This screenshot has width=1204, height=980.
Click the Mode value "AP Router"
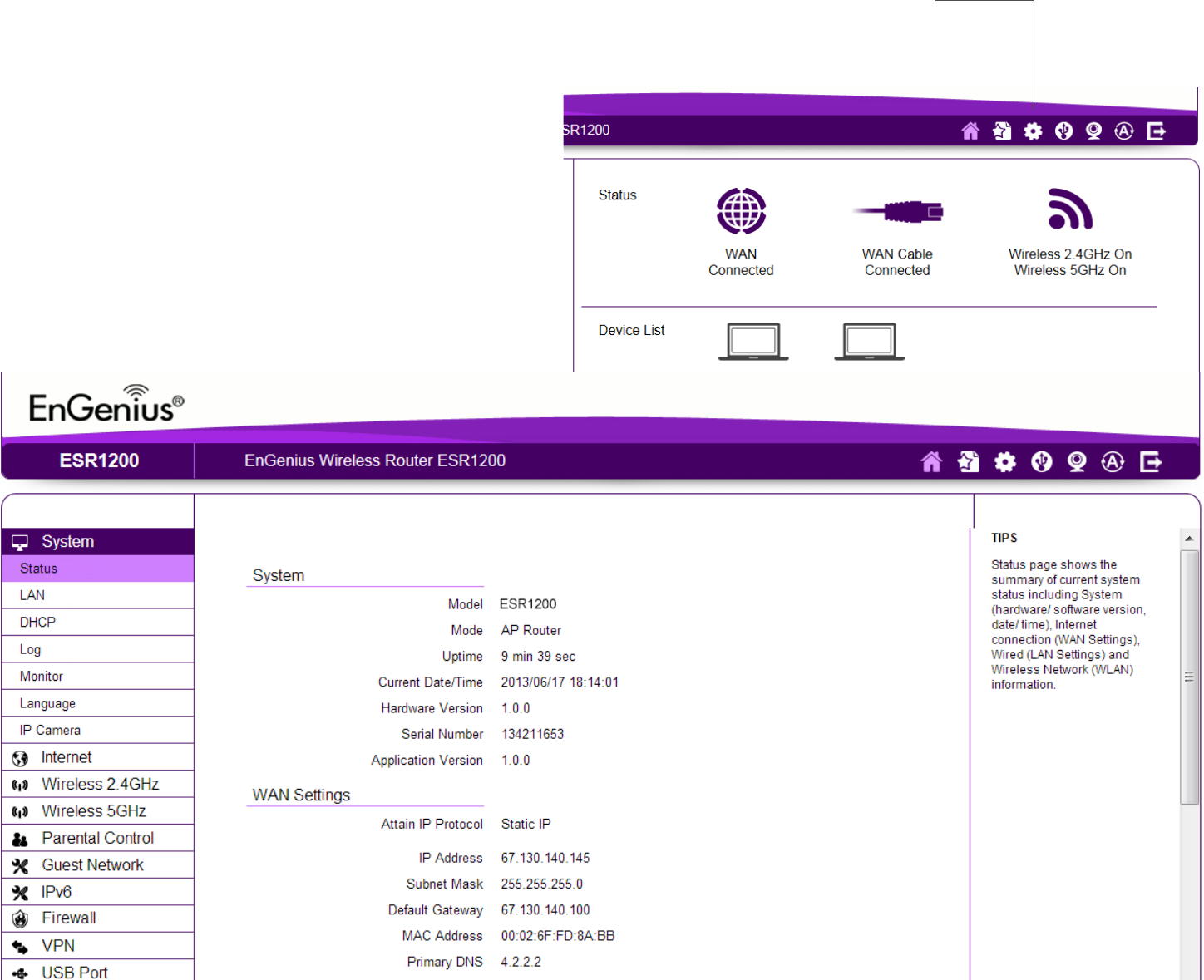pyautogui.click(x=530, y=631)
